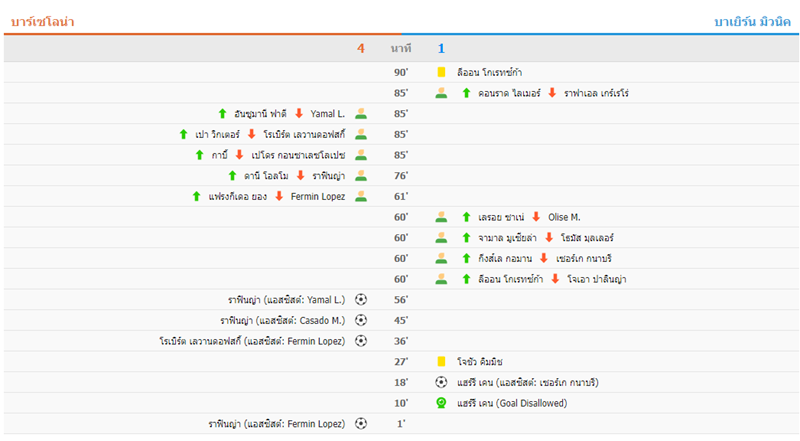Click the แฮร์รี่ เคน goal entry at 18'
800x441 pixels.
pos(528,382)
